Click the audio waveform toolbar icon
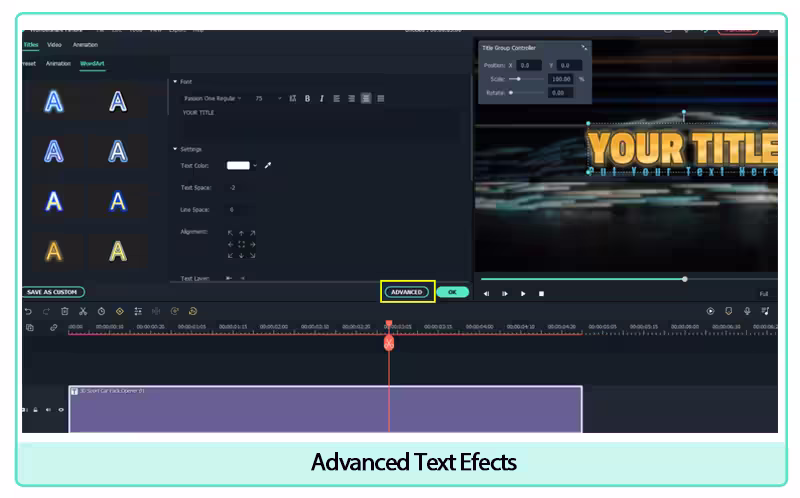The height and width of the screenshot is (498, 800). tap(156, 311)
